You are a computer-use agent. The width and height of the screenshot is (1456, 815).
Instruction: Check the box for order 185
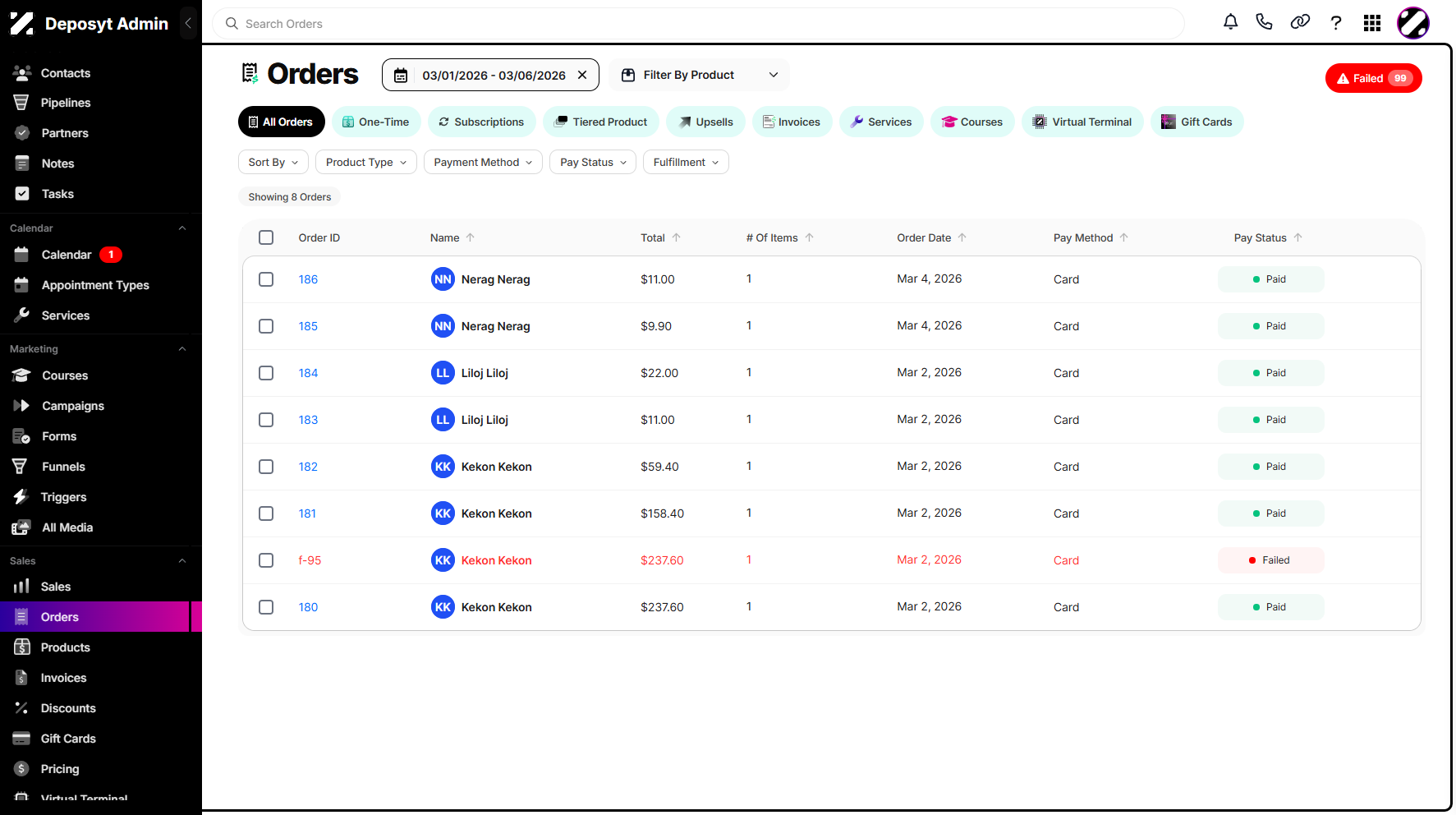coord(266,326)
